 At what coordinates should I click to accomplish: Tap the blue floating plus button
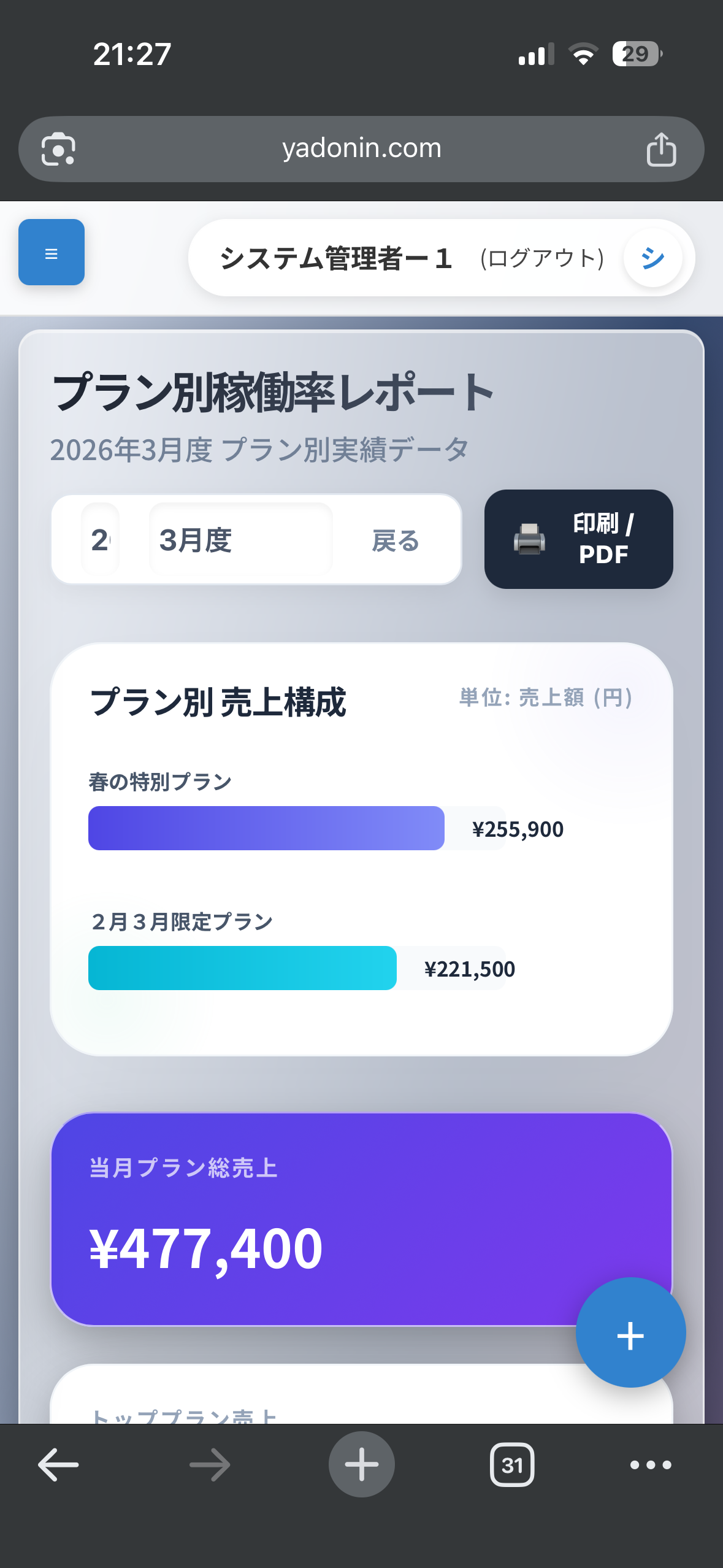point(630,1332)
